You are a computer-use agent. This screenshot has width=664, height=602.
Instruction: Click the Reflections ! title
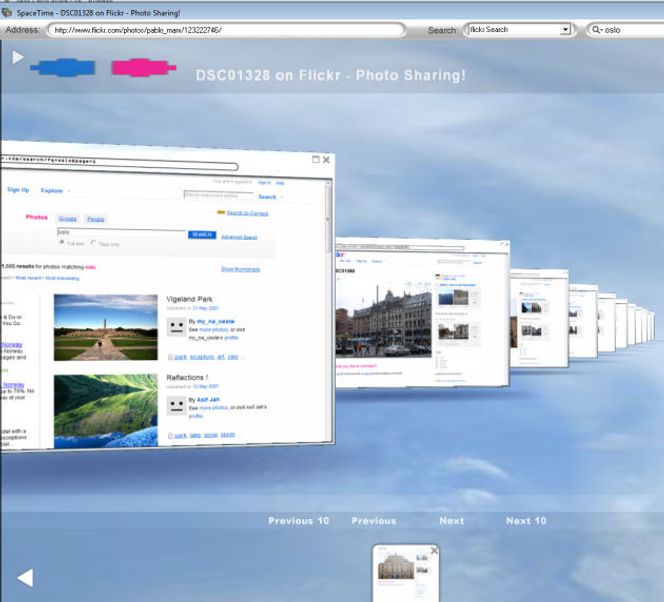187,378
